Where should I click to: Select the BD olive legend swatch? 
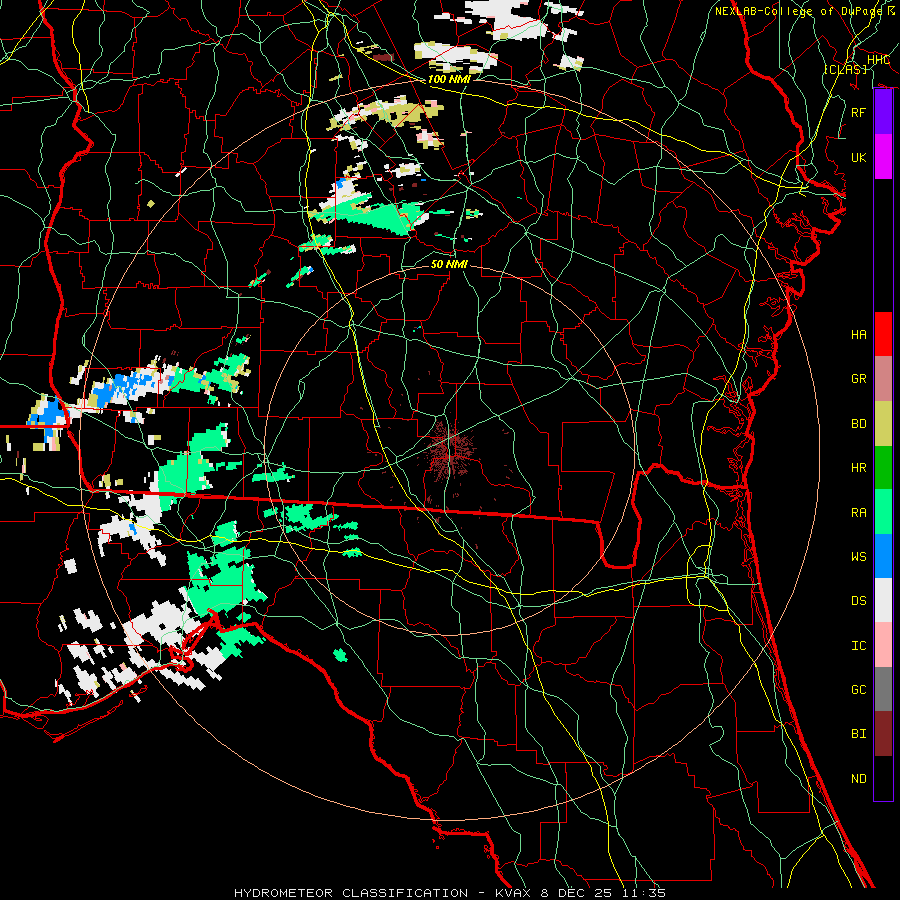point(883,424)
